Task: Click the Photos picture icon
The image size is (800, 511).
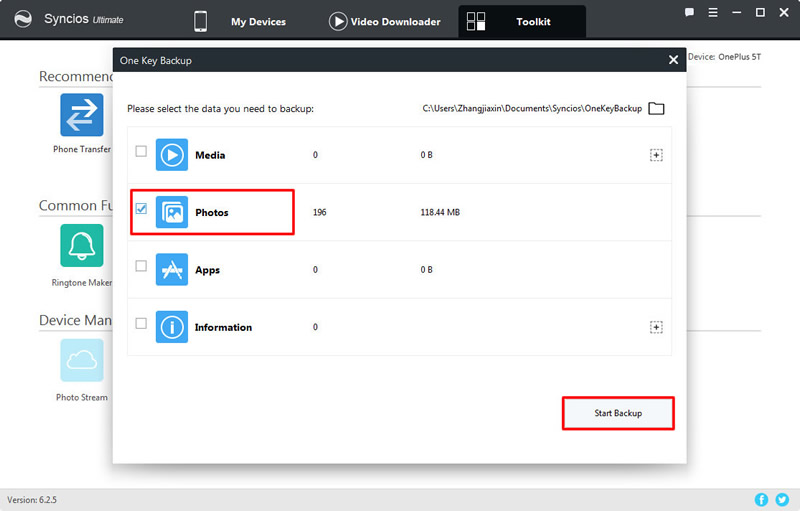Action: 171,212
